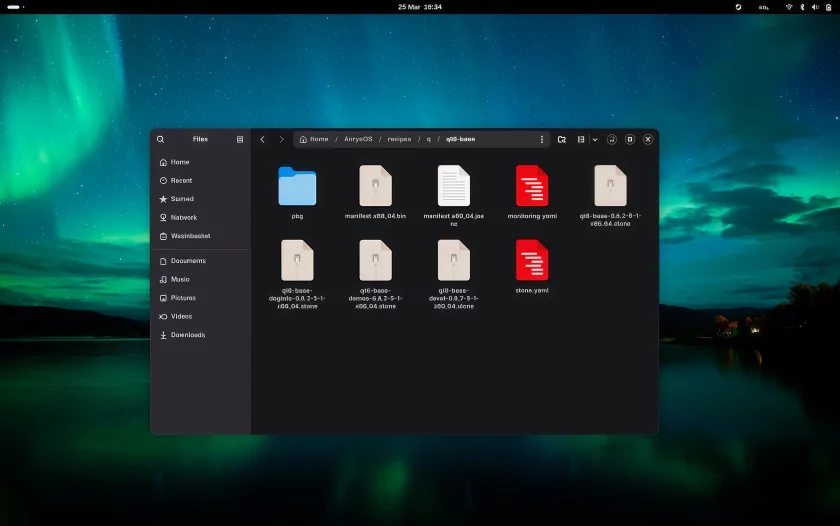
Task: Expand the view options dropdown arrow
Action: pyautogui.click(x=594, y=139)
